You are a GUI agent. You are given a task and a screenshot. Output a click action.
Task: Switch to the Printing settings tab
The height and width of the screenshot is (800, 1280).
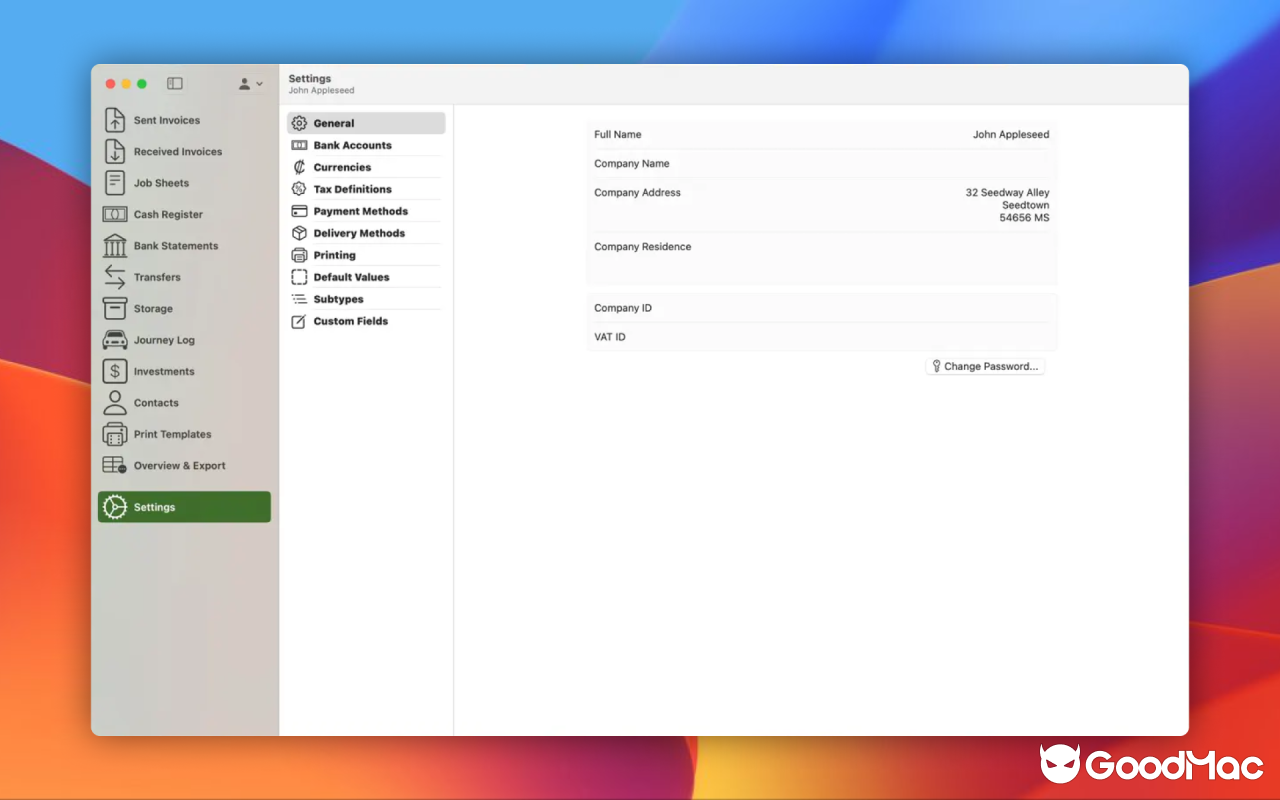point(334,255)
